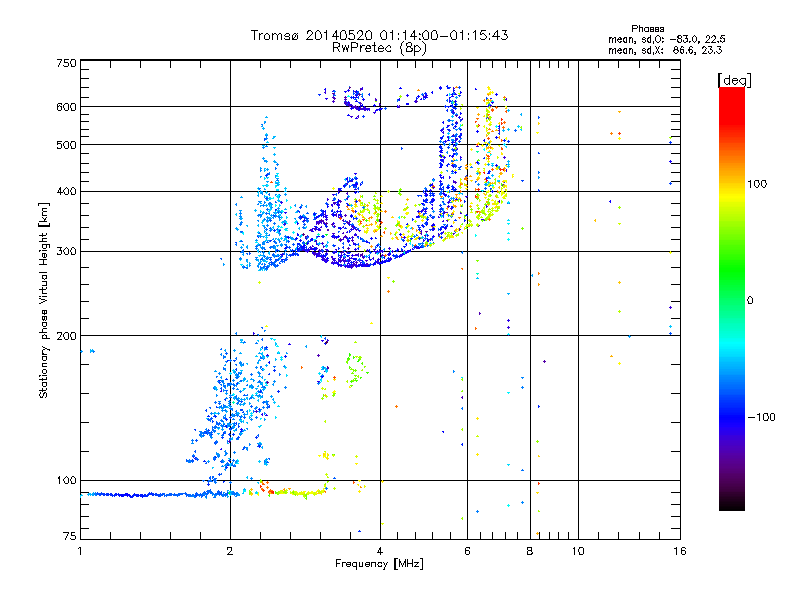The image size is (800, 600).
Task: Click the plot title 'Tromsø 20140520 01:14:00-01:15:43'
Action: (x=379, y=35)
